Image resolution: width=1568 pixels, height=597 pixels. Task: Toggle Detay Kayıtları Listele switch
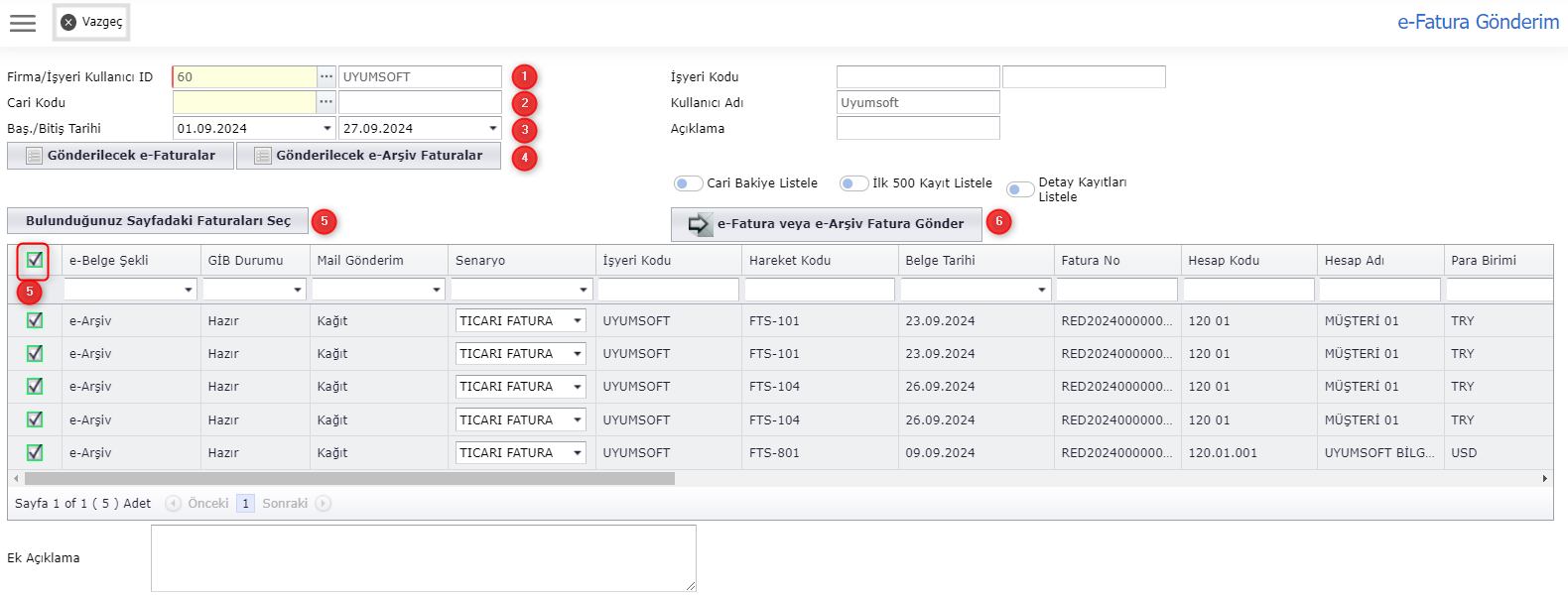click(1020, 189)
